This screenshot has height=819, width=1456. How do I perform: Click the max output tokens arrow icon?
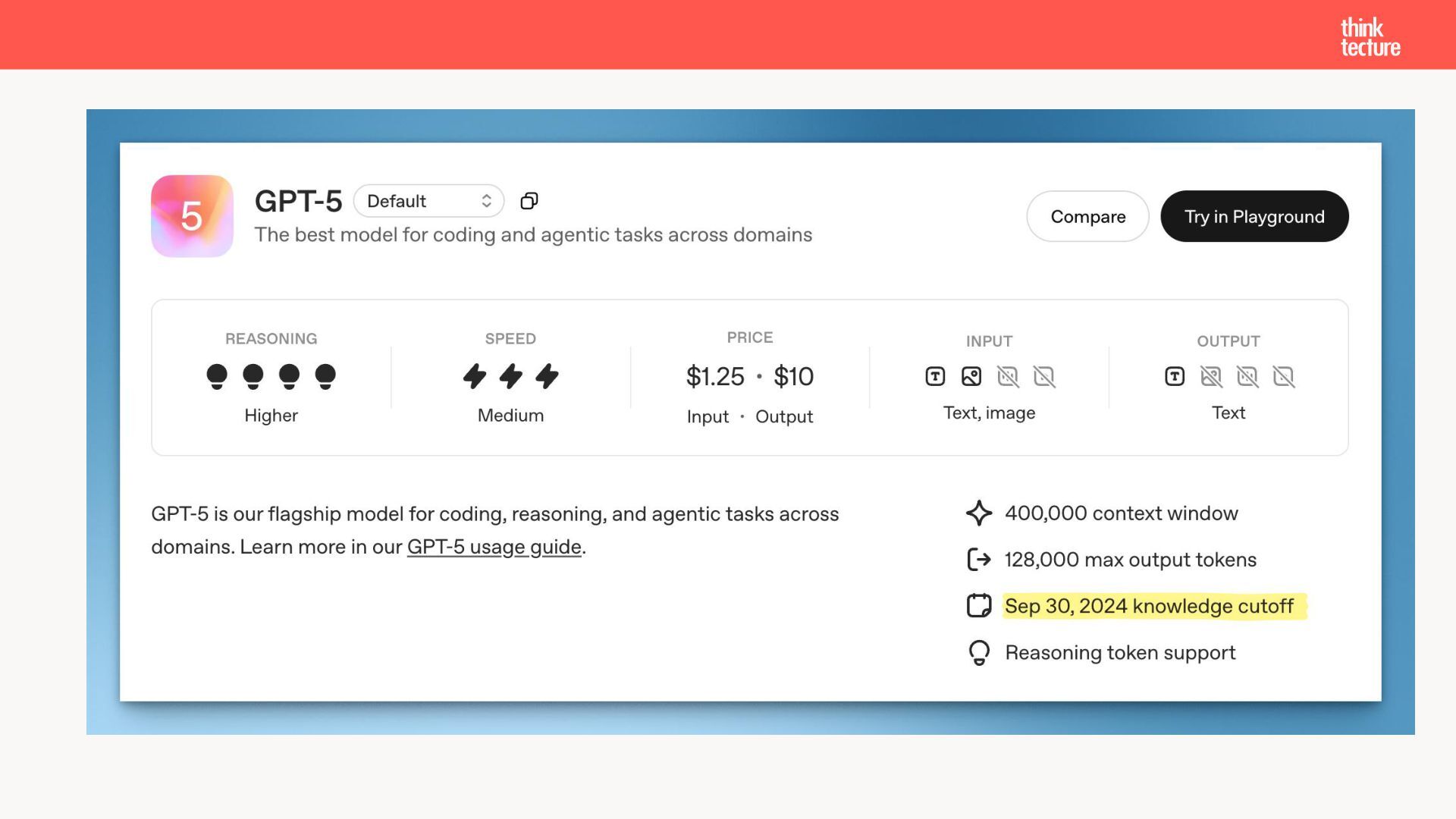click(979, 560)
